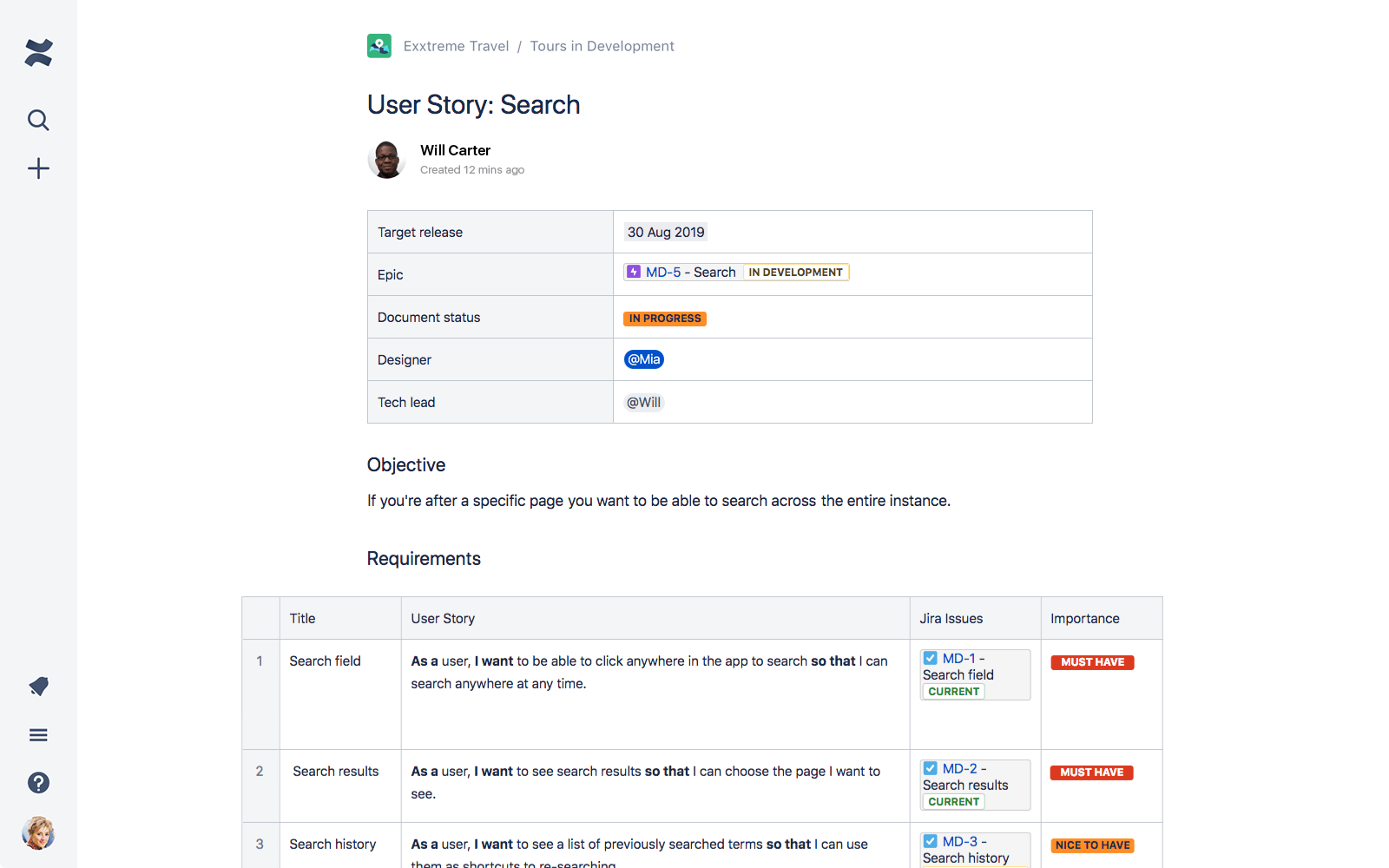Image resolution: width=1389 pixels, height=868 pixels.
Task: Open the Exxtreme Travel breadcrumb link
Action: [456, 46]
